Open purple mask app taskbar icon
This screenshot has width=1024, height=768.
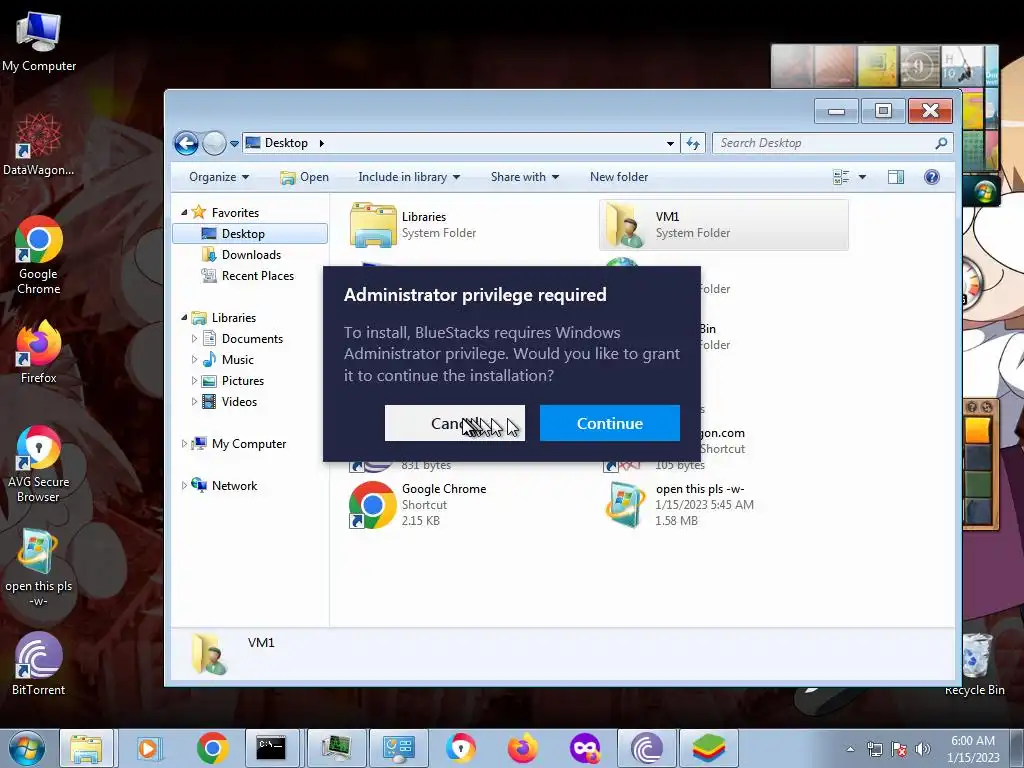pos(584,748)
